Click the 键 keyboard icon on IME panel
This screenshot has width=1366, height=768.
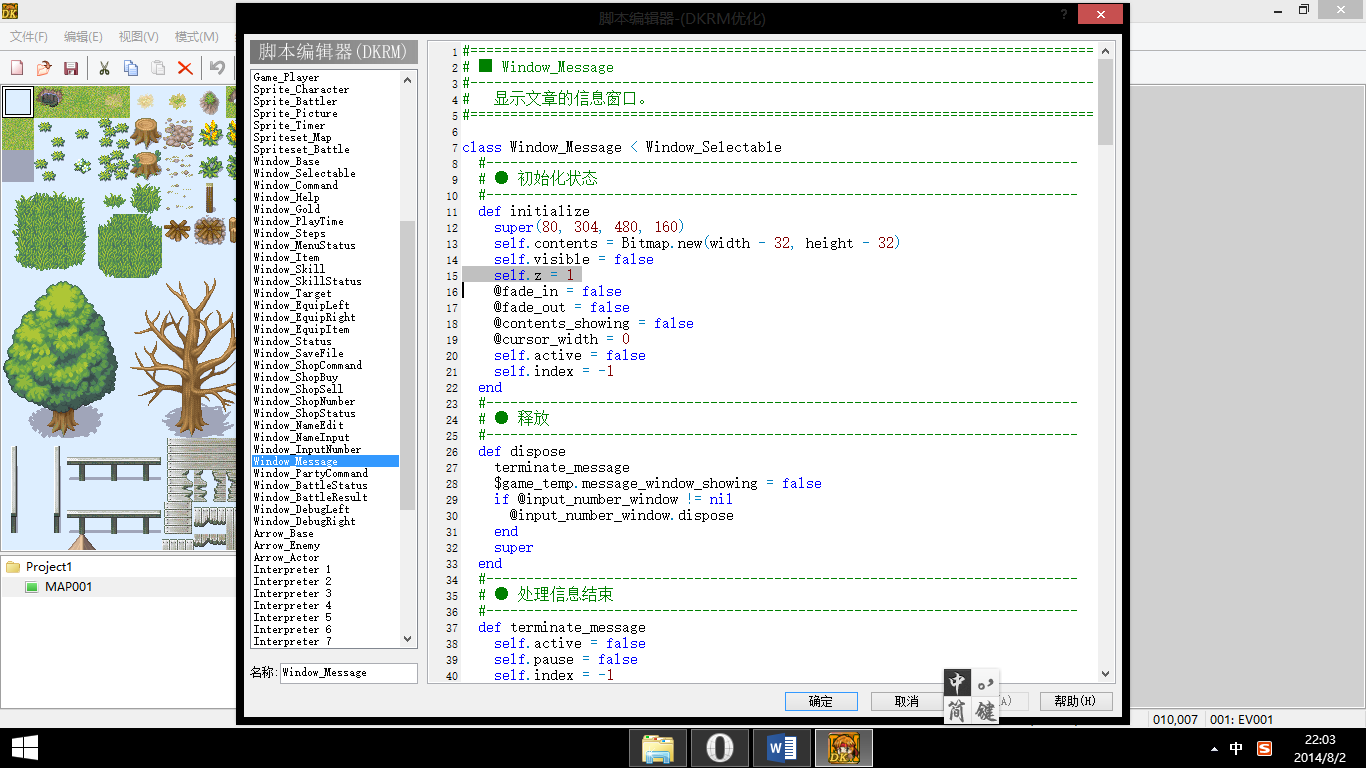point(985,710)
